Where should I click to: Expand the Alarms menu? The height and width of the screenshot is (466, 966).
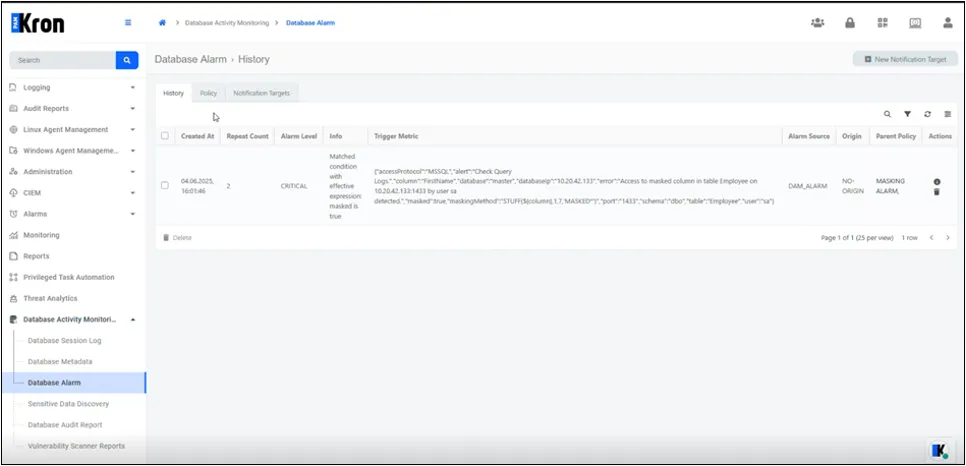(x=73, y=214)
